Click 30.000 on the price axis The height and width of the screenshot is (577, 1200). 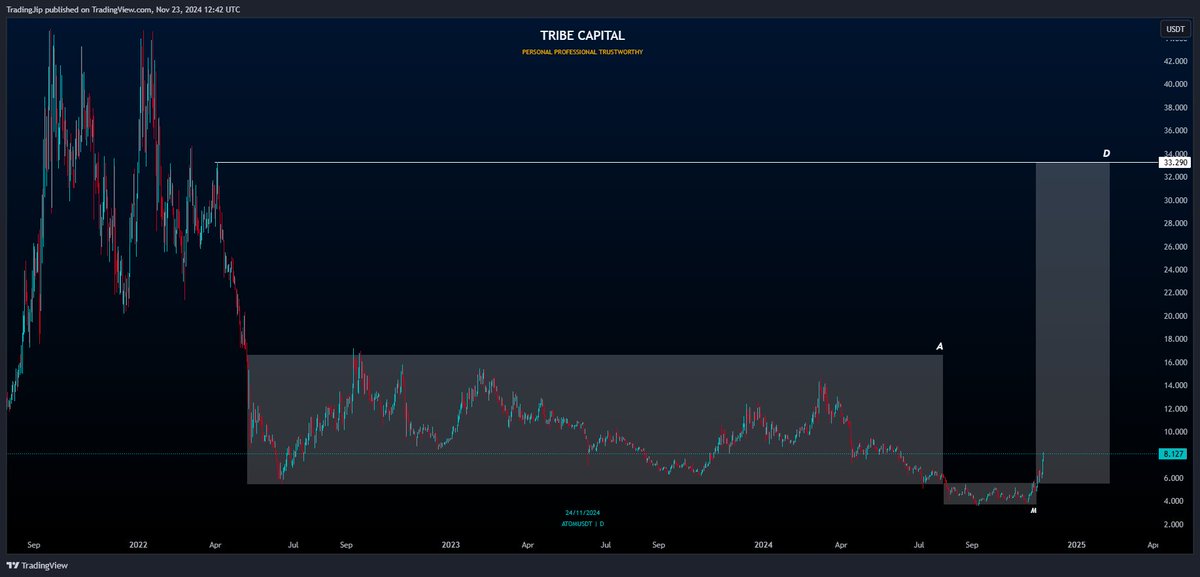tap(1173, 200)
